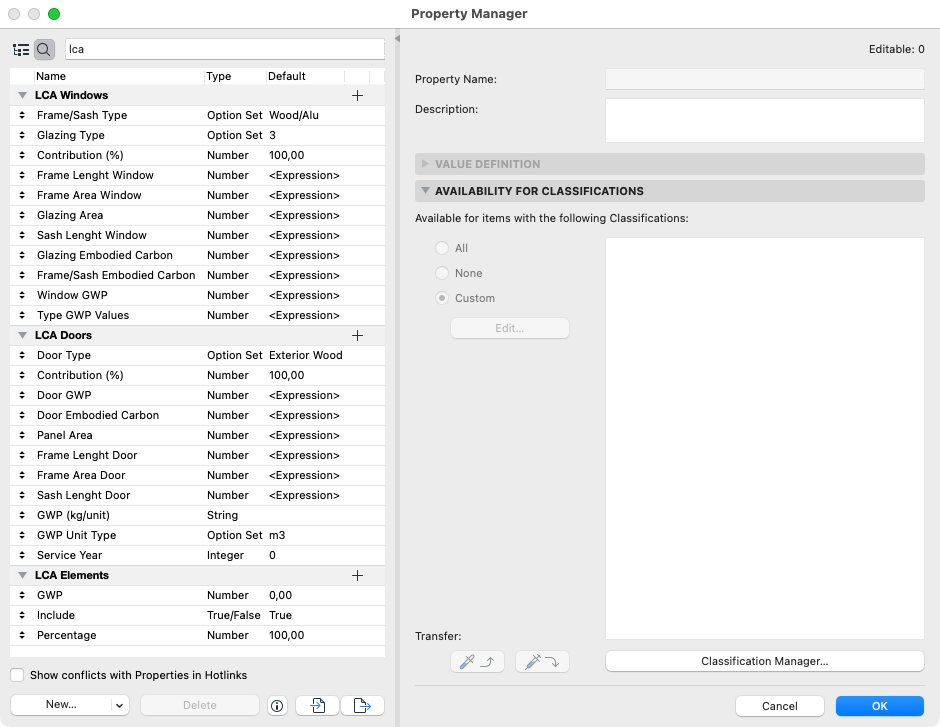Click the Description text area

click(x=764, y=120)
